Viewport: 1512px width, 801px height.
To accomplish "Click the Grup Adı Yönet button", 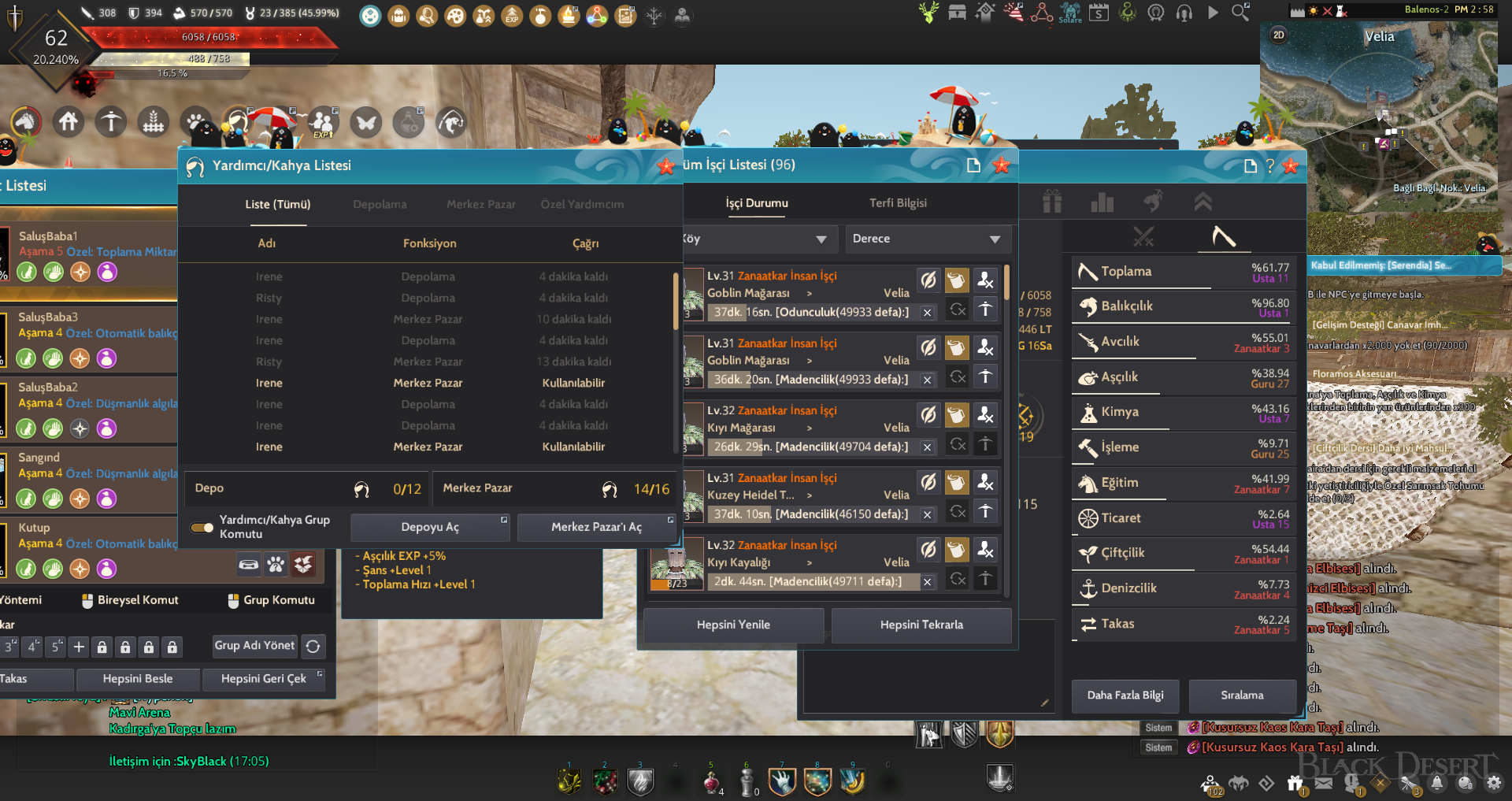I will 254,646.
